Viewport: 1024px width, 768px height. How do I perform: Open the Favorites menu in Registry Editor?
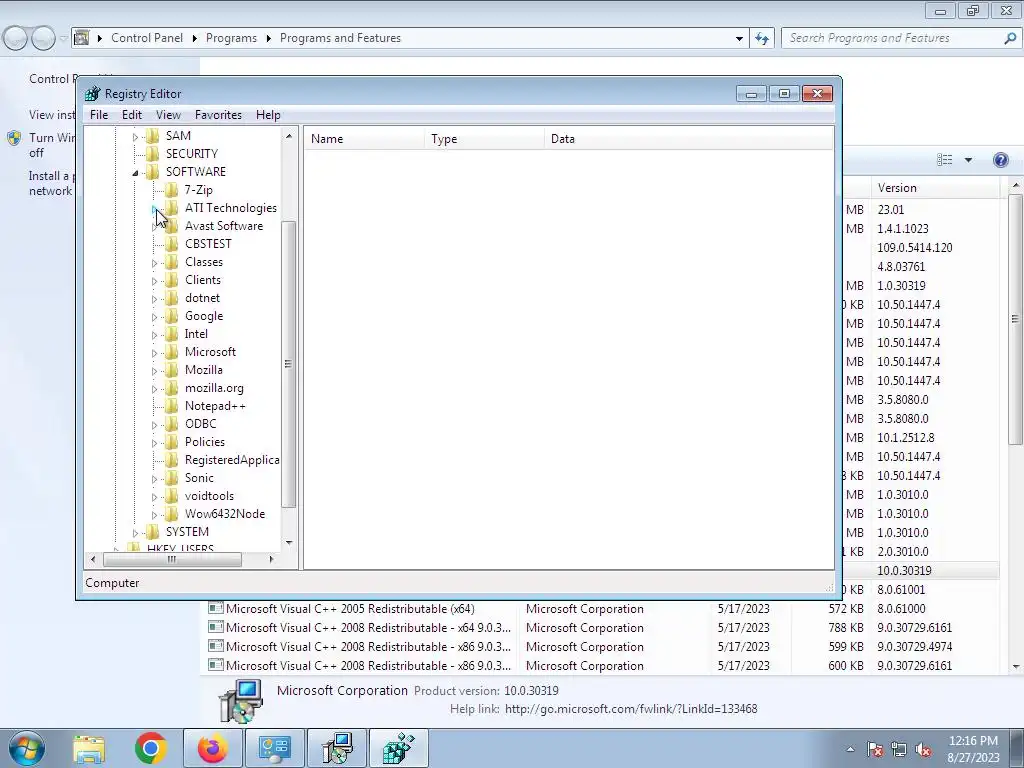218,115
